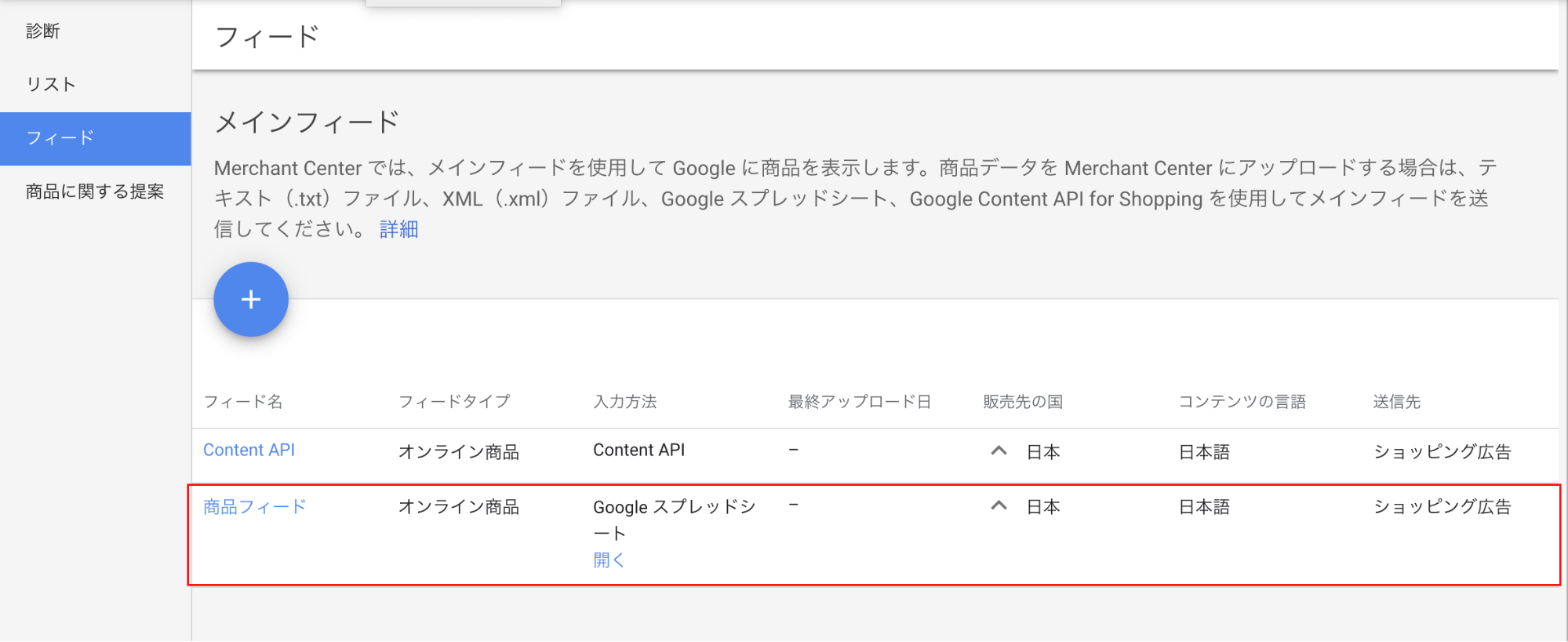The width and height of the screenshot is (1568, 642).
Task: Click ショッピング広告 in the Content API row
Action: pos(1442,451)
